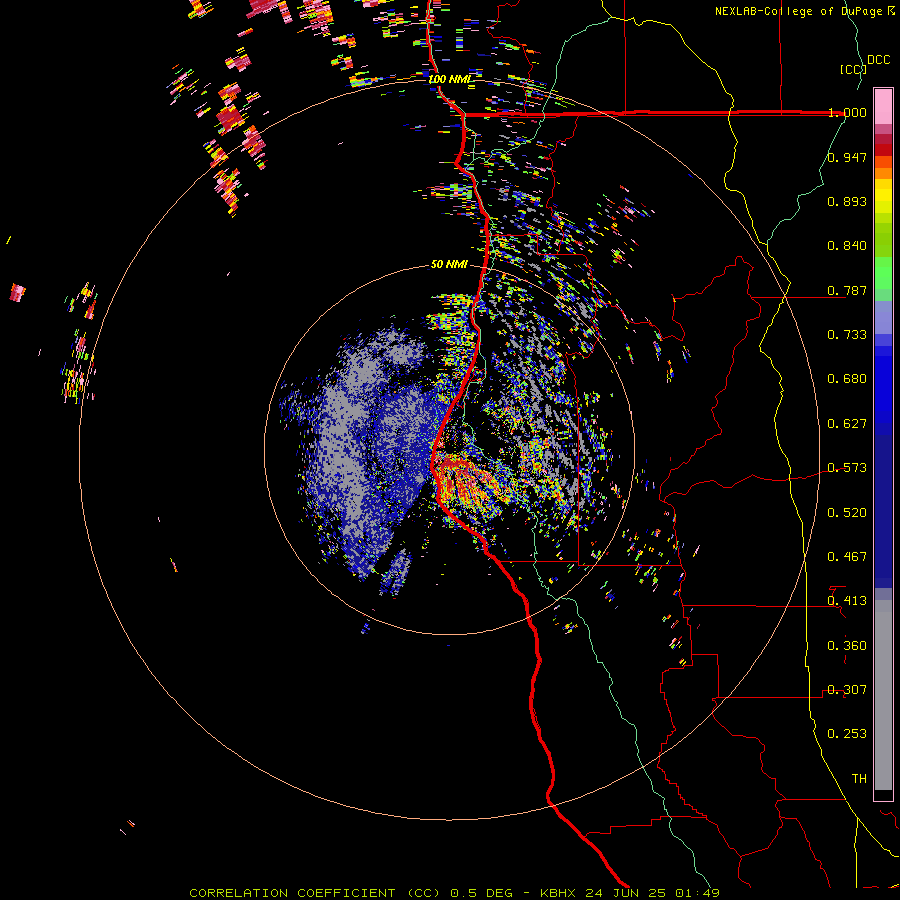This screenshot has width=900, height=900.
Task: Select the 0.893 scale value
Action: [x=847, y=201]
